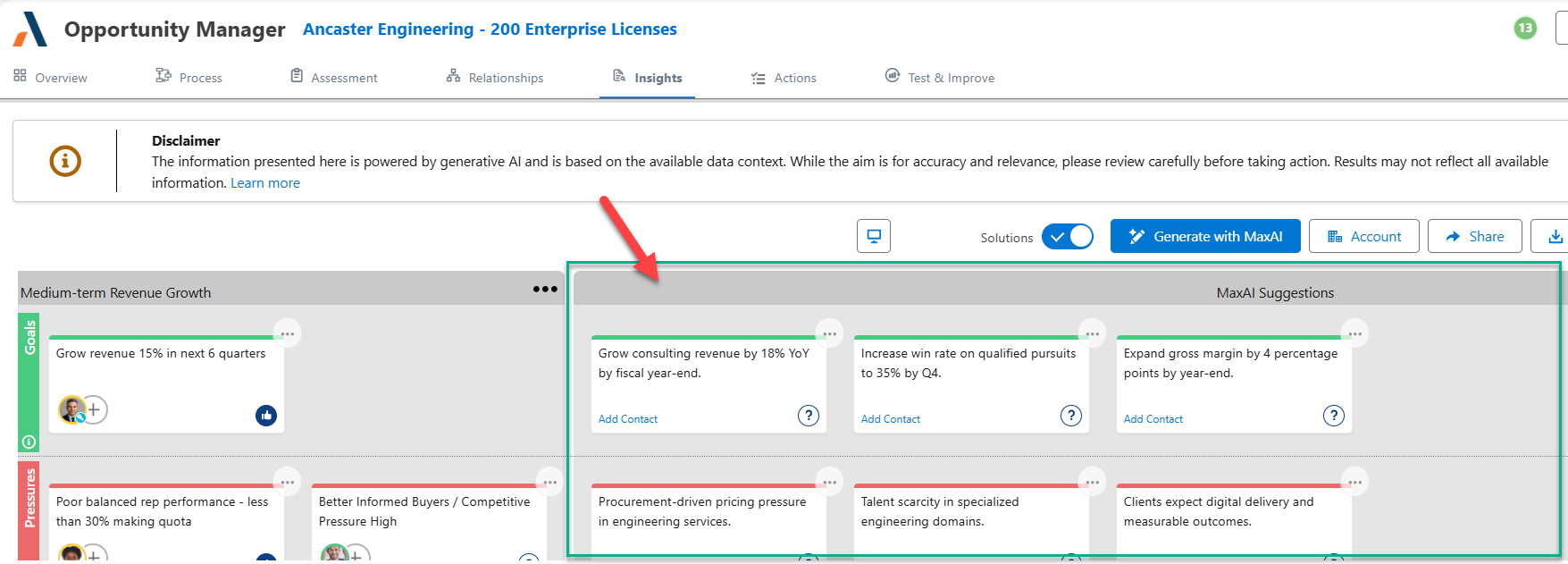Screen dimensions: 1568x564
Task: Click the Share button
Action: (x=1474, y=237)
